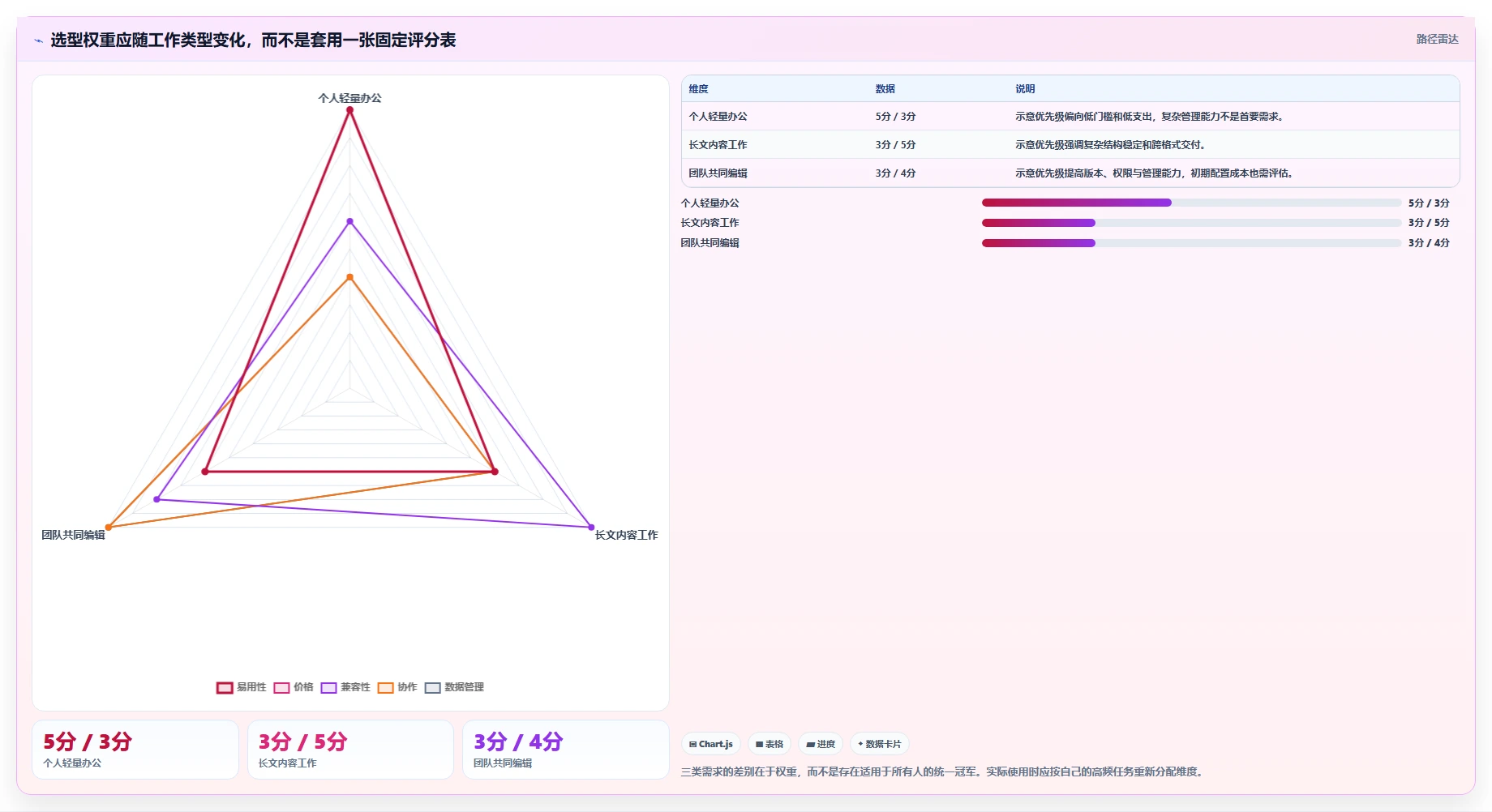Toggle the 易用性 legend series
1492x812 pixels.
coord(241,687)
